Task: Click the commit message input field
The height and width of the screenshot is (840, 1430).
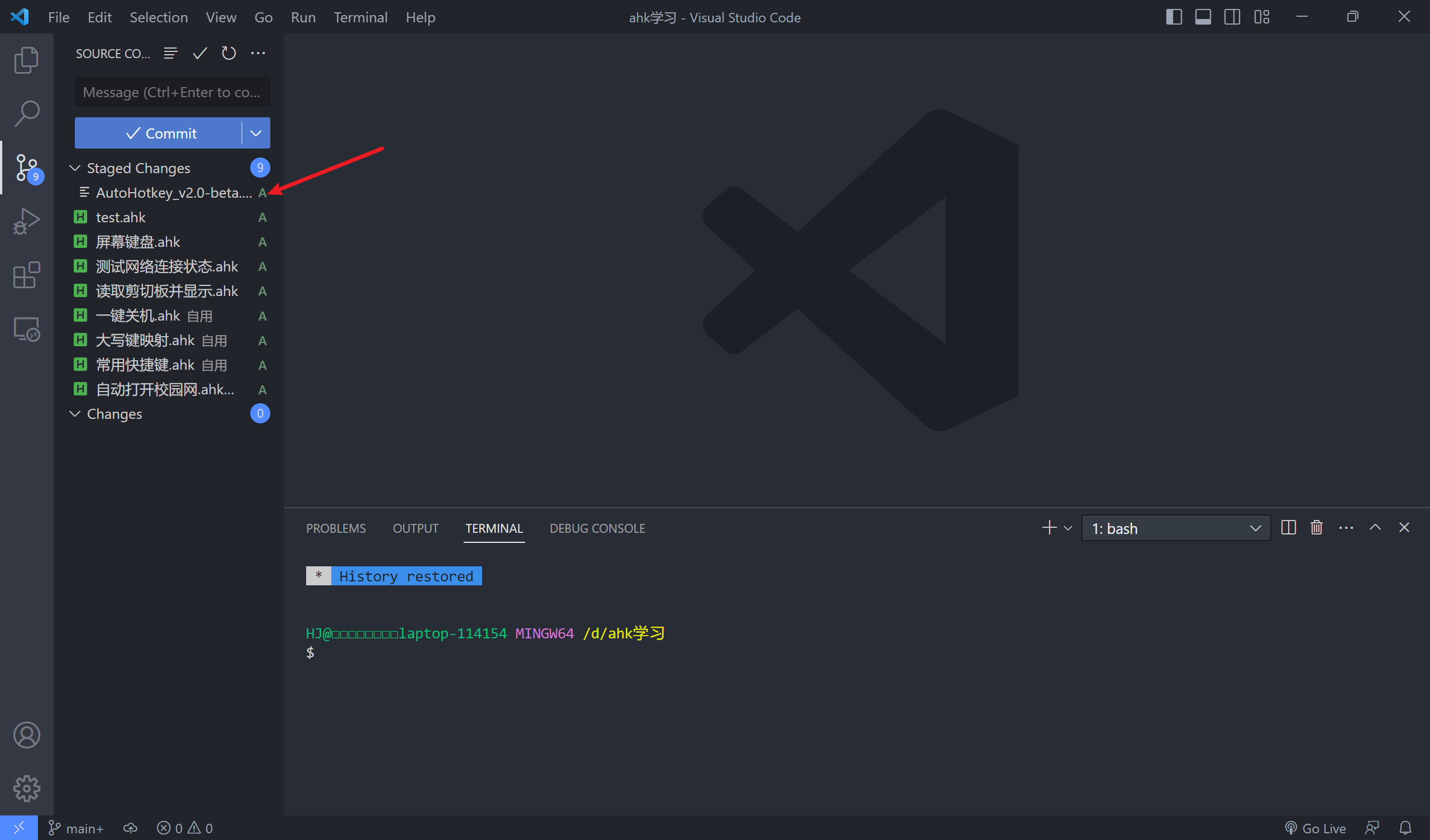Action: click(172, 92)
